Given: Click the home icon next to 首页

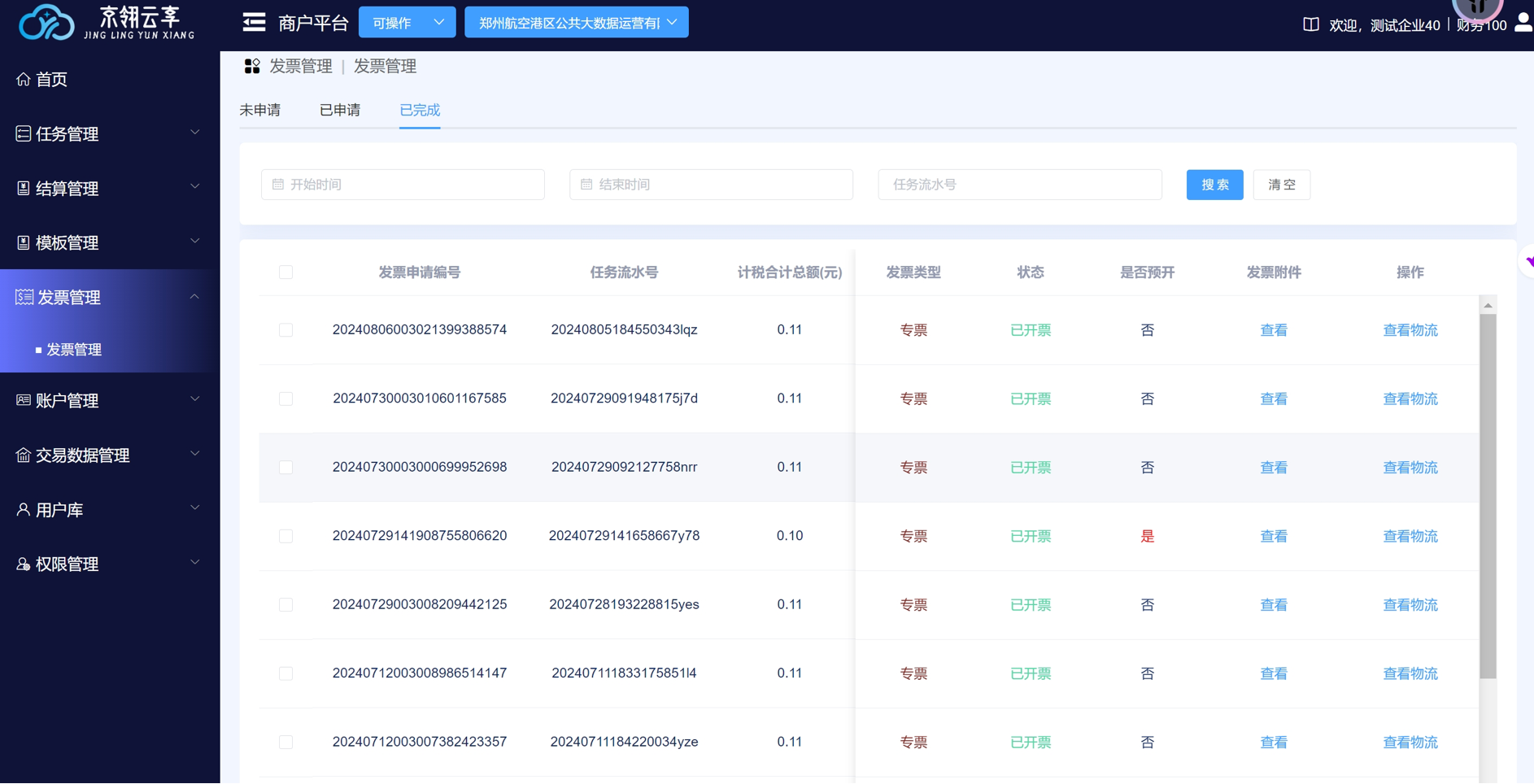Looking at the screenshot, I should [x=23, y=79].
